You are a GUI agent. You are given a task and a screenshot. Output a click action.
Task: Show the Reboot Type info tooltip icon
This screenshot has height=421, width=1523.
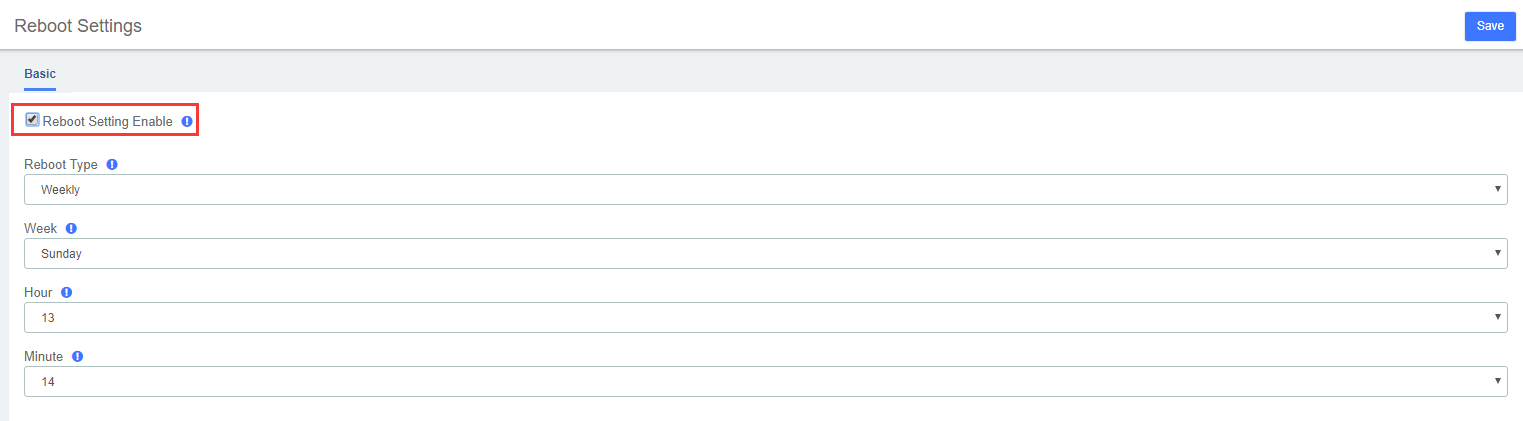112,164
